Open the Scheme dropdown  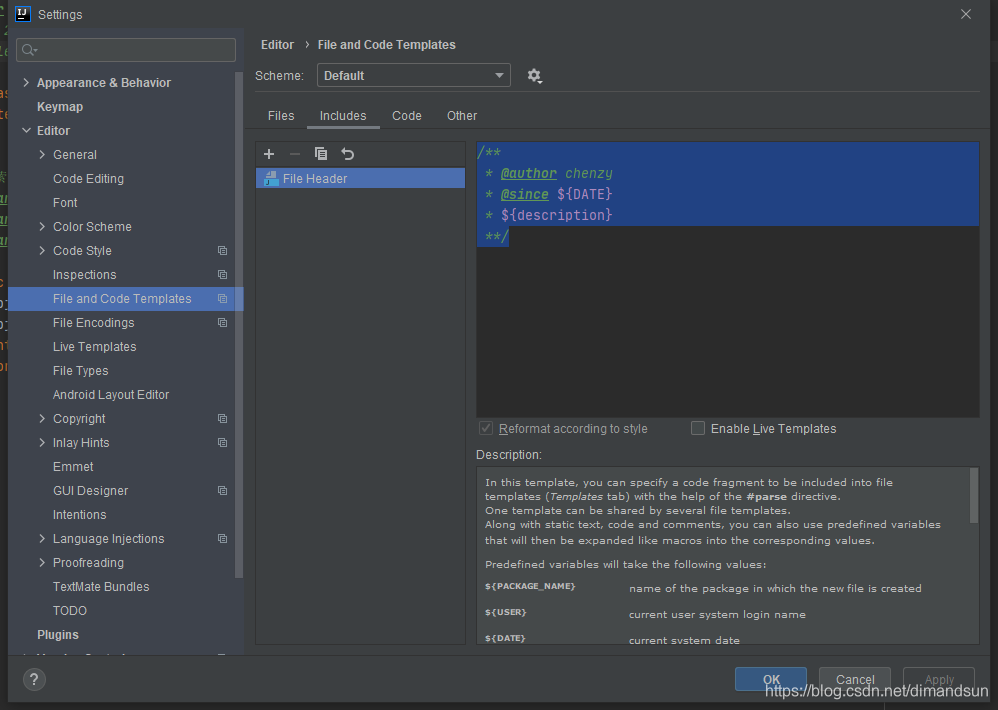[414, 75]
